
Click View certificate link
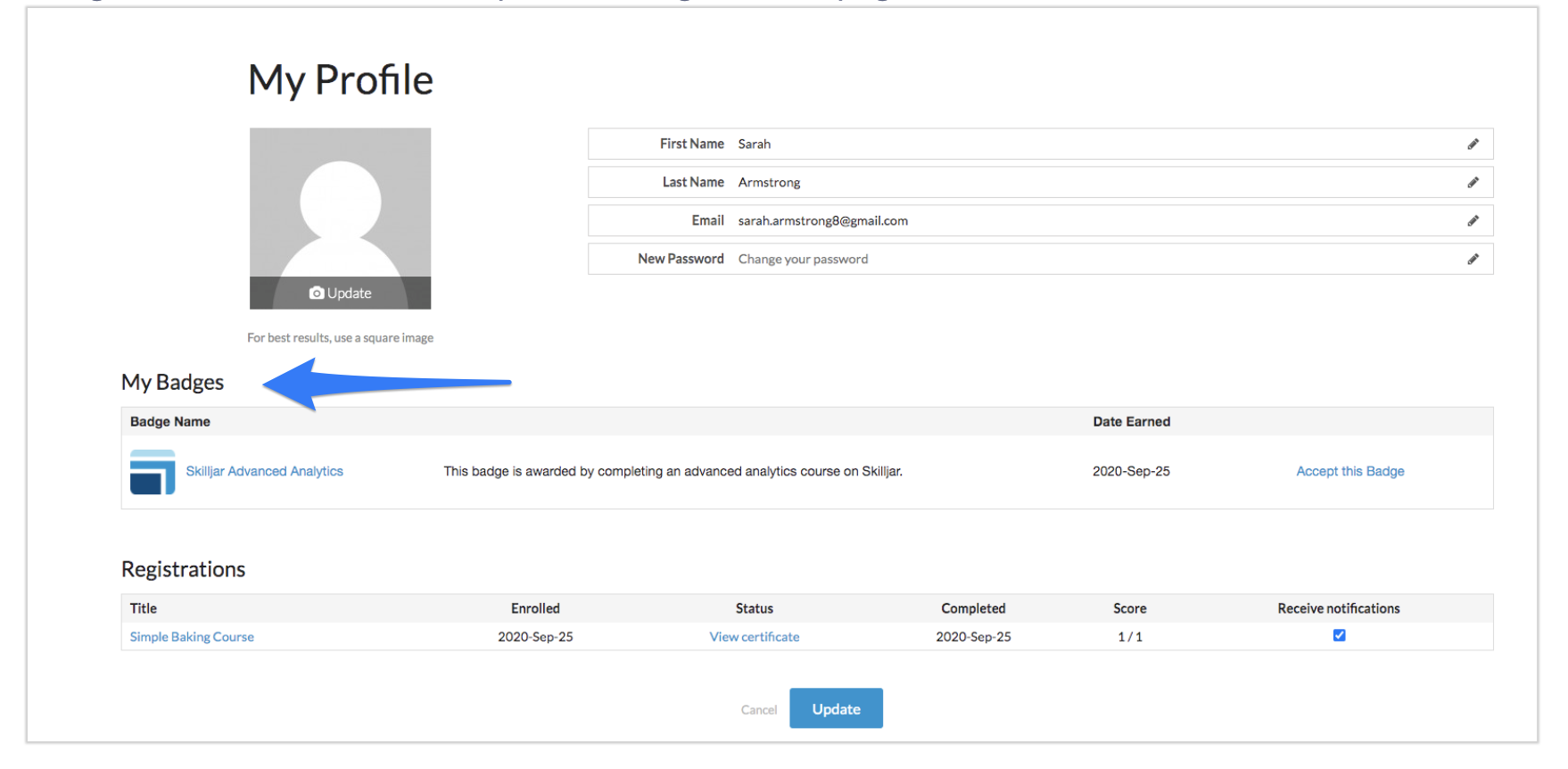pos(755,637)
